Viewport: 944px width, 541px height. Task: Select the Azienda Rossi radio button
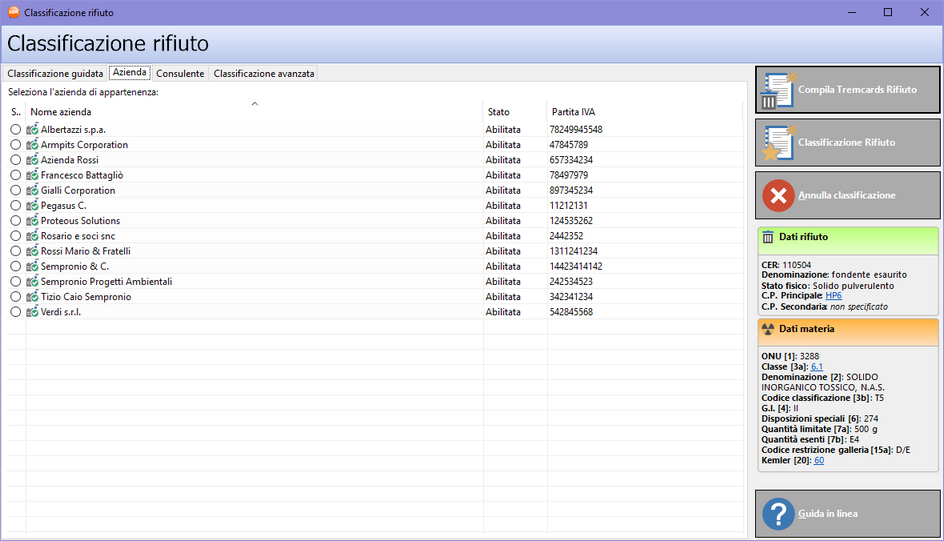pos(15,160)
